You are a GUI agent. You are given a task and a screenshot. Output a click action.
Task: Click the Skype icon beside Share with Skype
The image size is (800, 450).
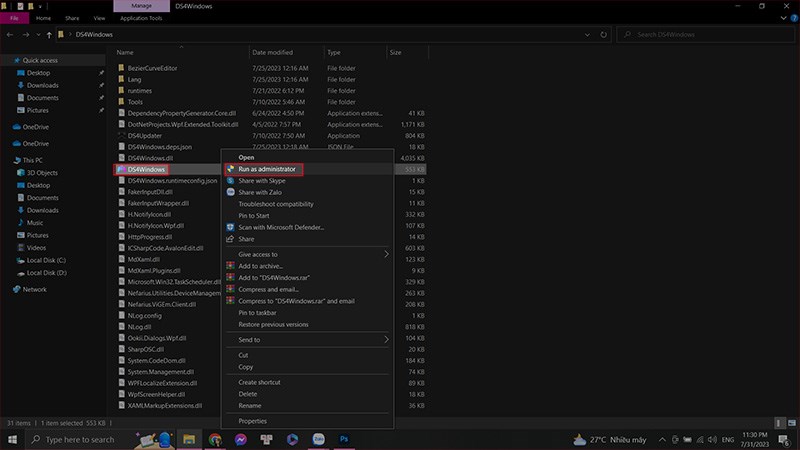coord(230,181)
